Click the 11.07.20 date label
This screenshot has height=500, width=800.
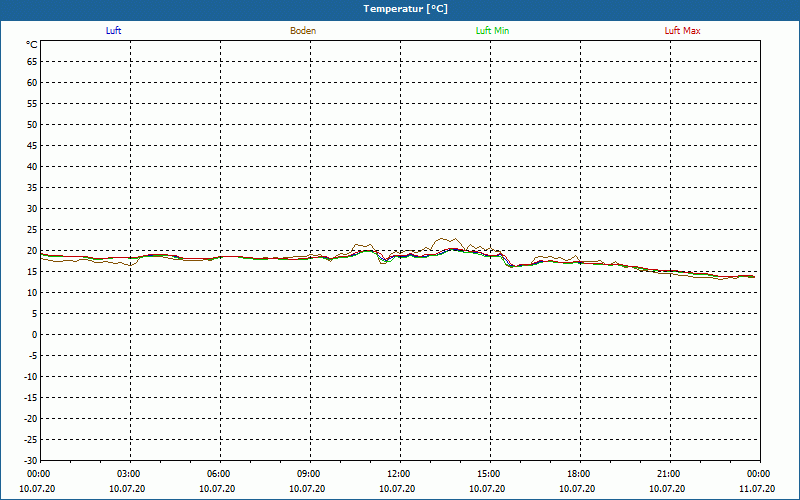pos(757,489)
